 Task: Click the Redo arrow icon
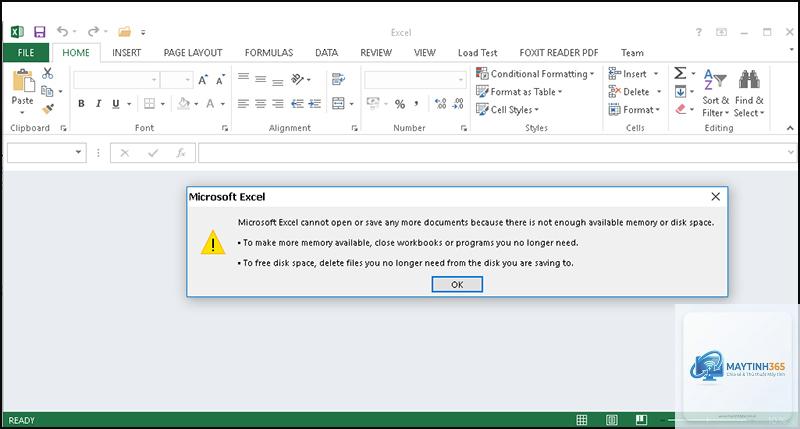pyautogui.click(x=93, y=32)
